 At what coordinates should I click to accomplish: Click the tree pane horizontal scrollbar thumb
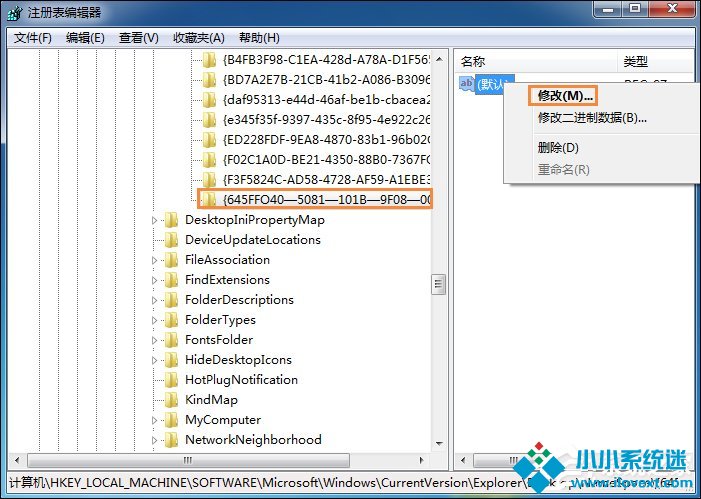[x=188, y=460]
